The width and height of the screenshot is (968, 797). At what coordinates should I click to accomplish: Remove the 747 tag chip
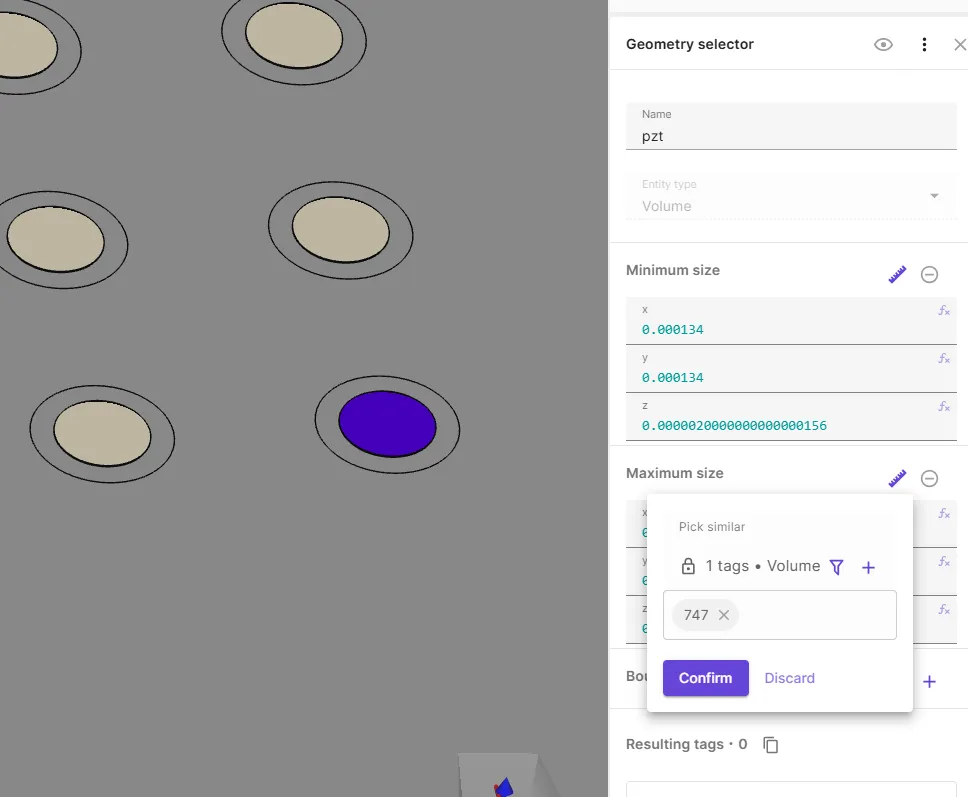click(x=724, y=615)
